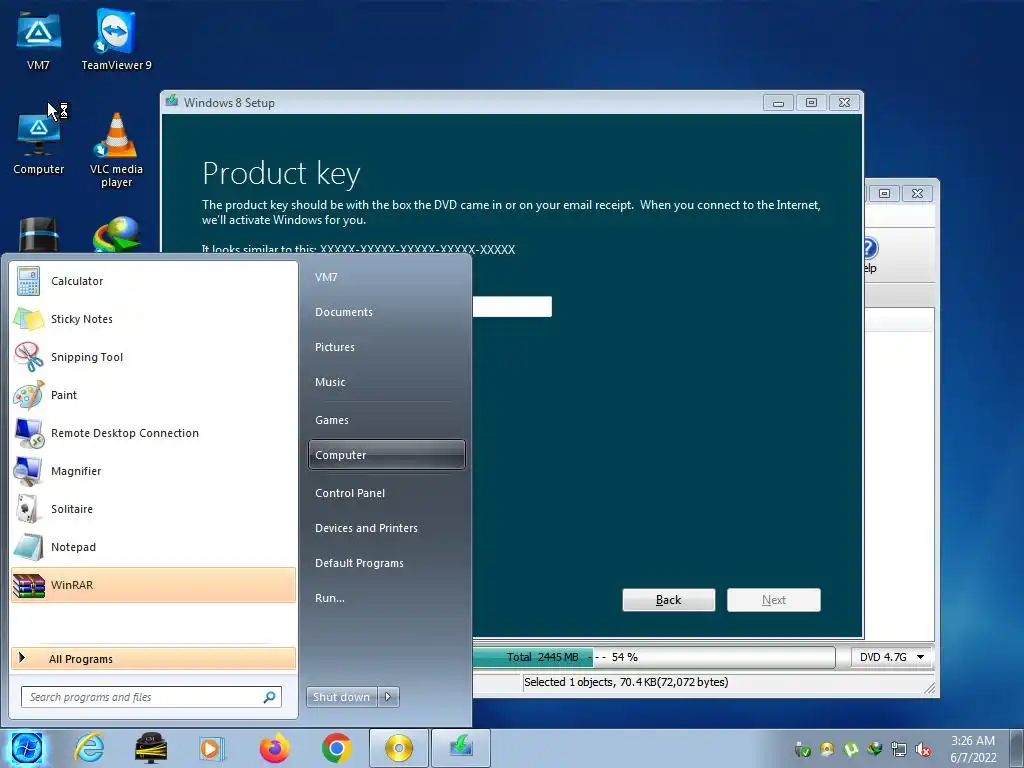Screen dimensions: 1024x768
Task: Click the Search programs and files box
Action: (x=152, y=697)
